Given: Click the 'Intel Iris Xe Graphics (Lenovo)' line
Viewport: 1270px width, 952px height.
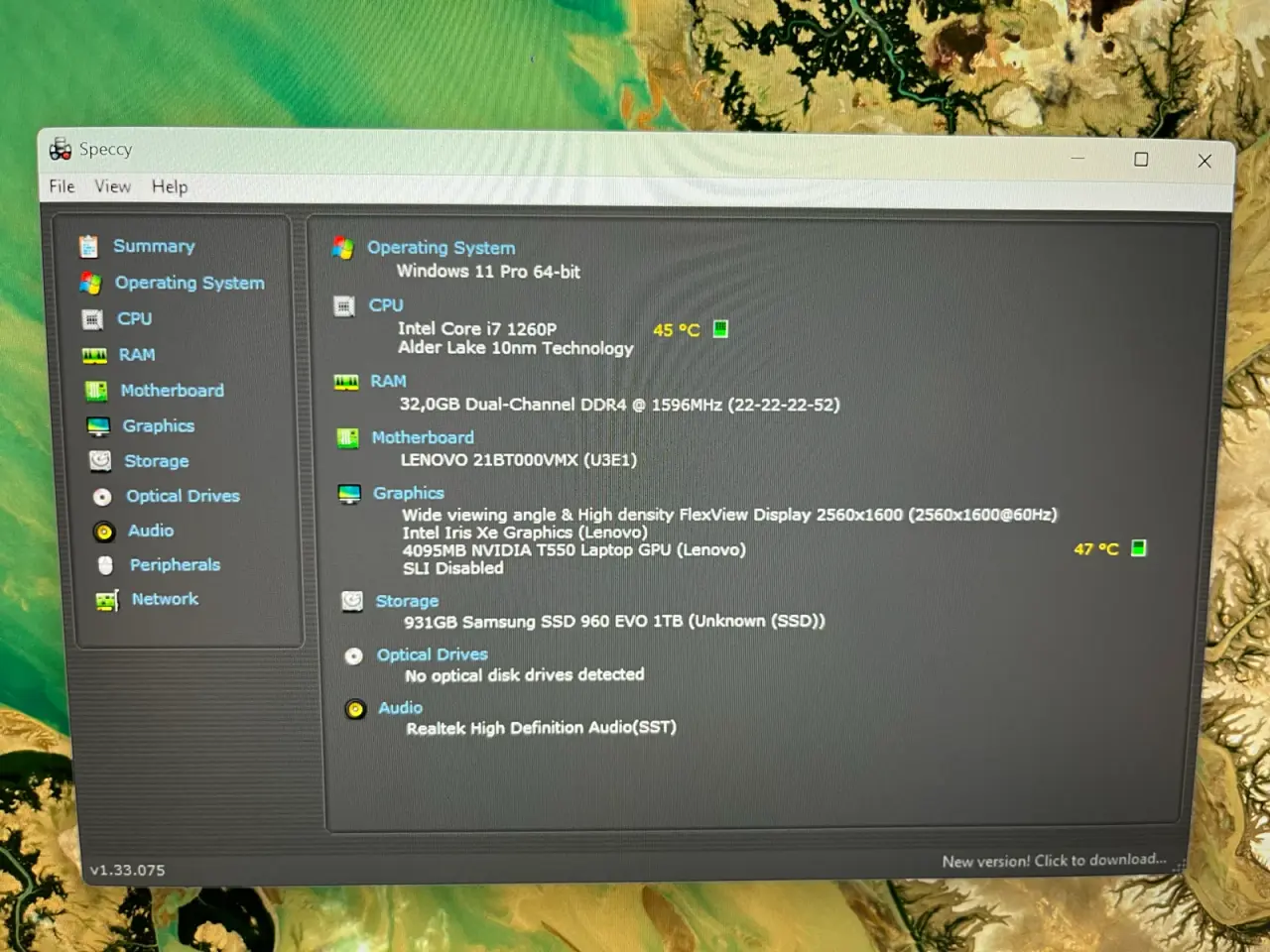Looking at the screenshot, I should 525,533.
